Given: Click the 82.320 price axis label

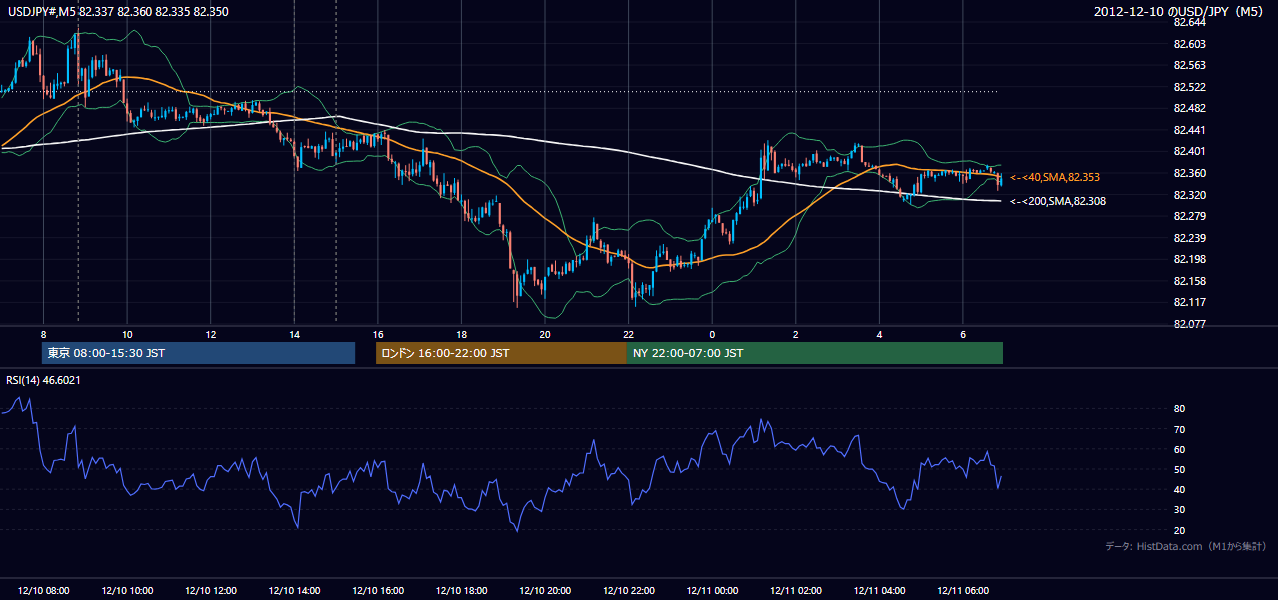Looking at the screenshot, I should click(1189, 195).
